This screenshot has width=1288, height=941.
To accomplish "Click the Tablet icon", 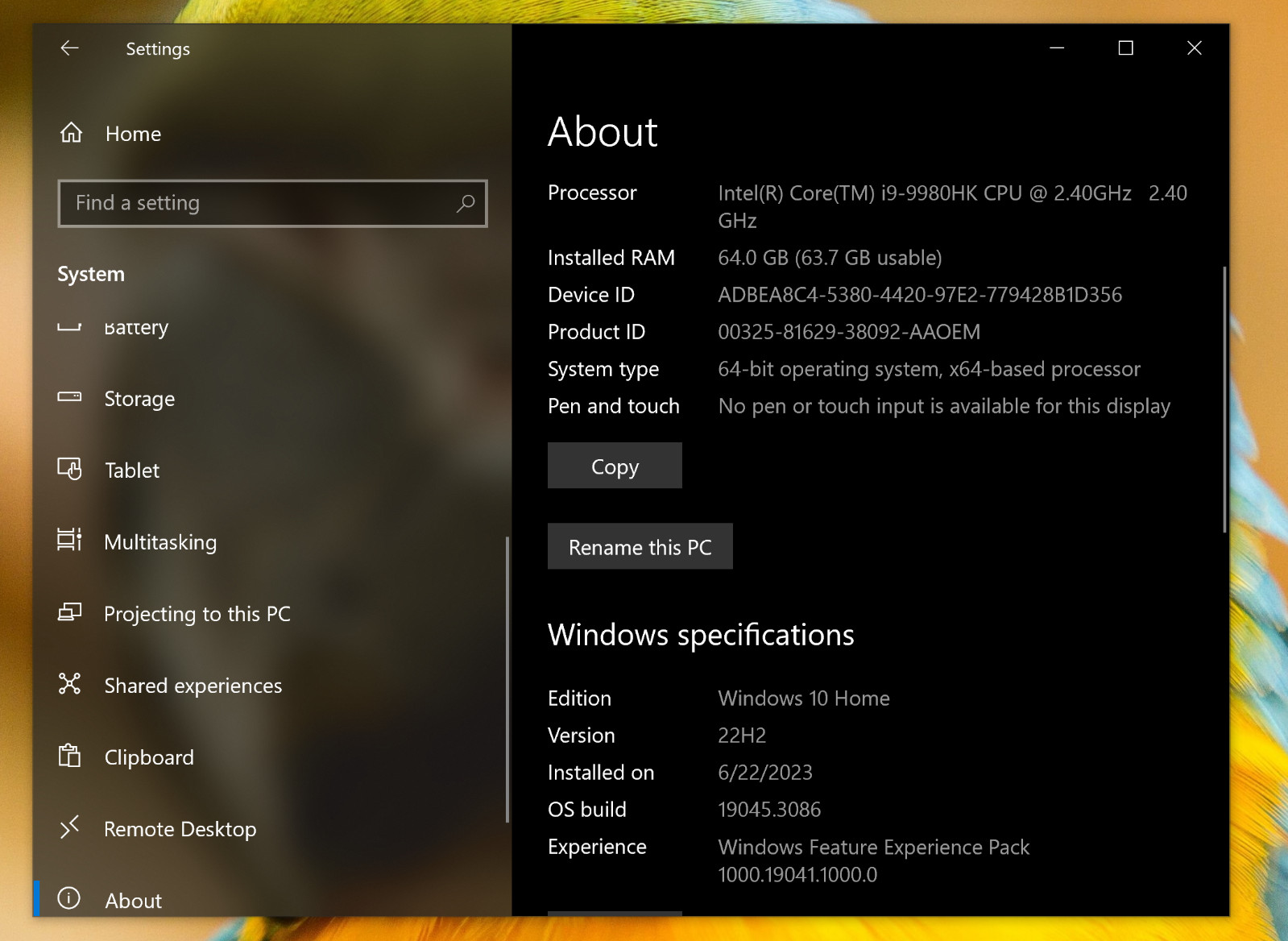I will (69, 469).
